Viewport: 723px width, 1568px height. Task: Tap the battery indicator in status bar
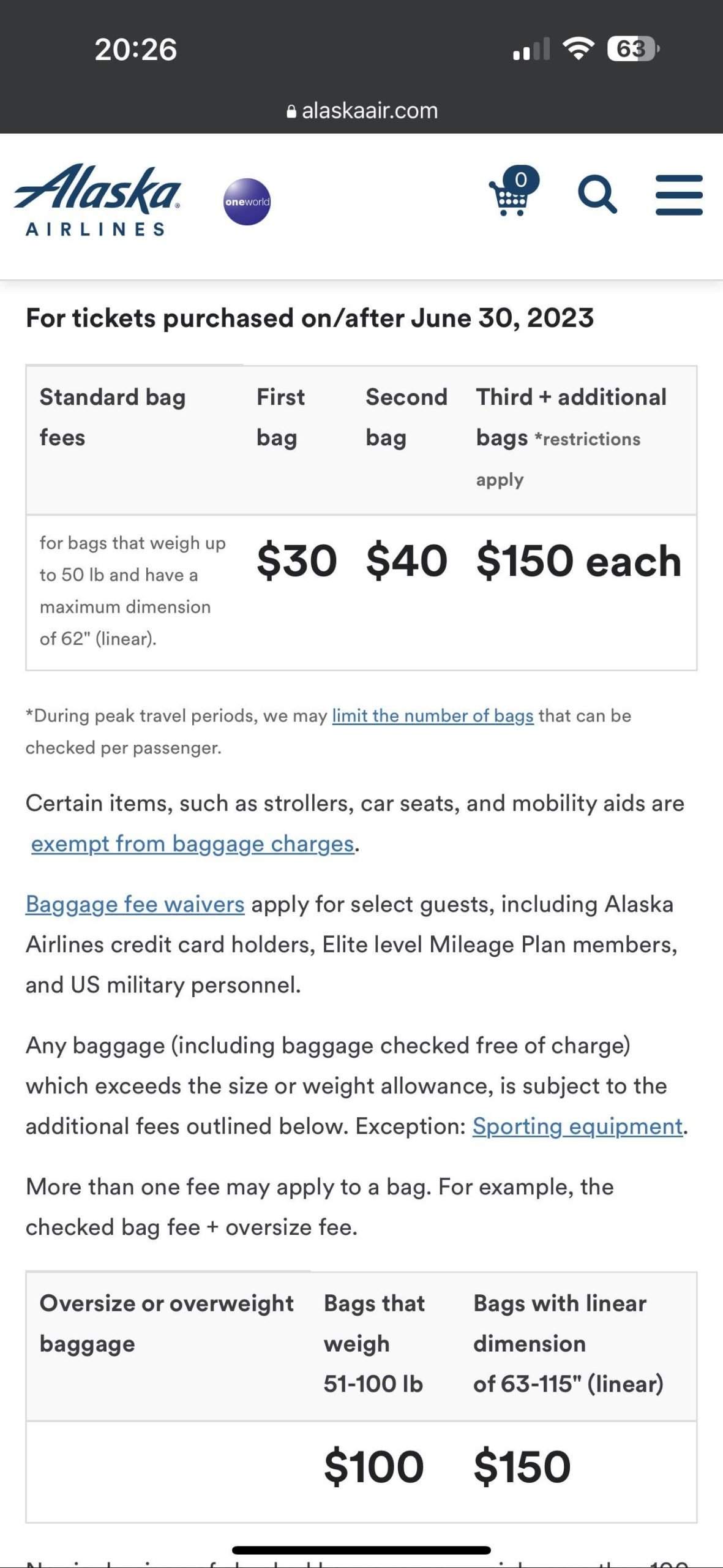[x=632, y=49]
